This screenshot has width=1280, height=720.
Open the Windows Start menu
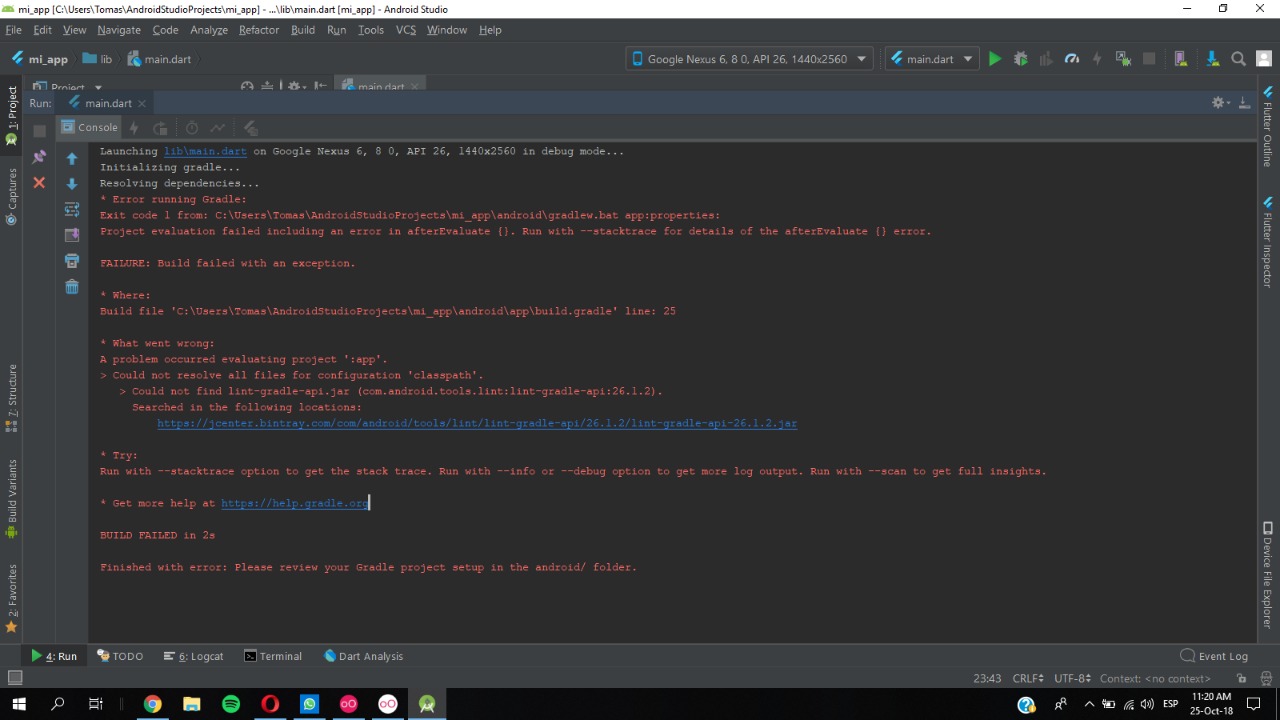[19, 704]
